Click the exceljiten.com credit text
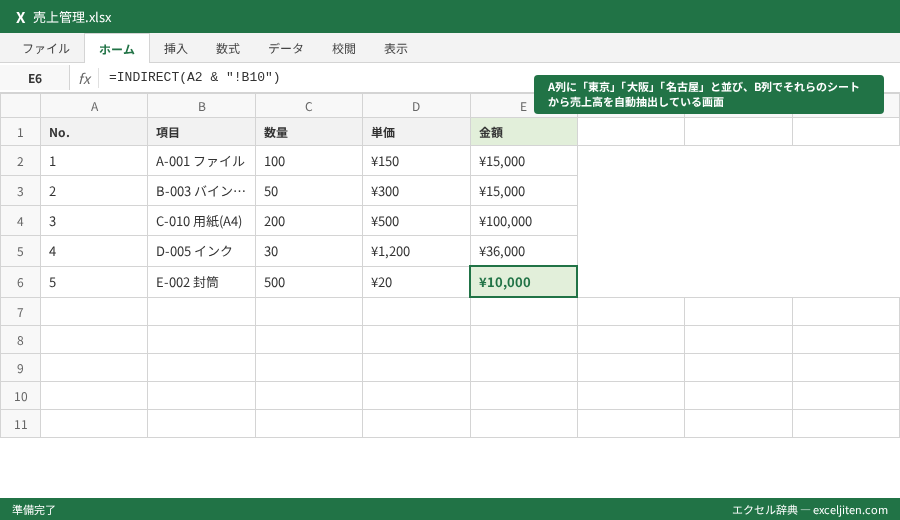 tap(809, 510)
